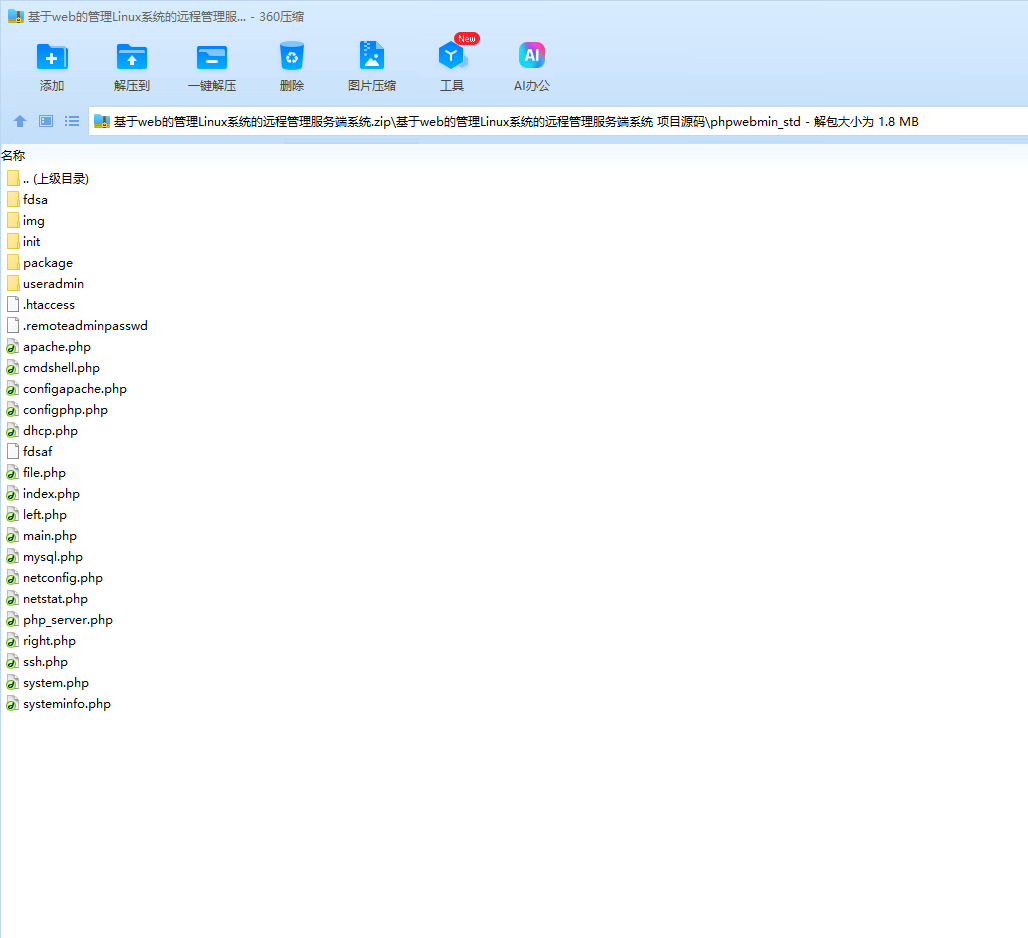Select the main.php file
The height and width of the screenshot is (938, 1028).
coord(42,535)
